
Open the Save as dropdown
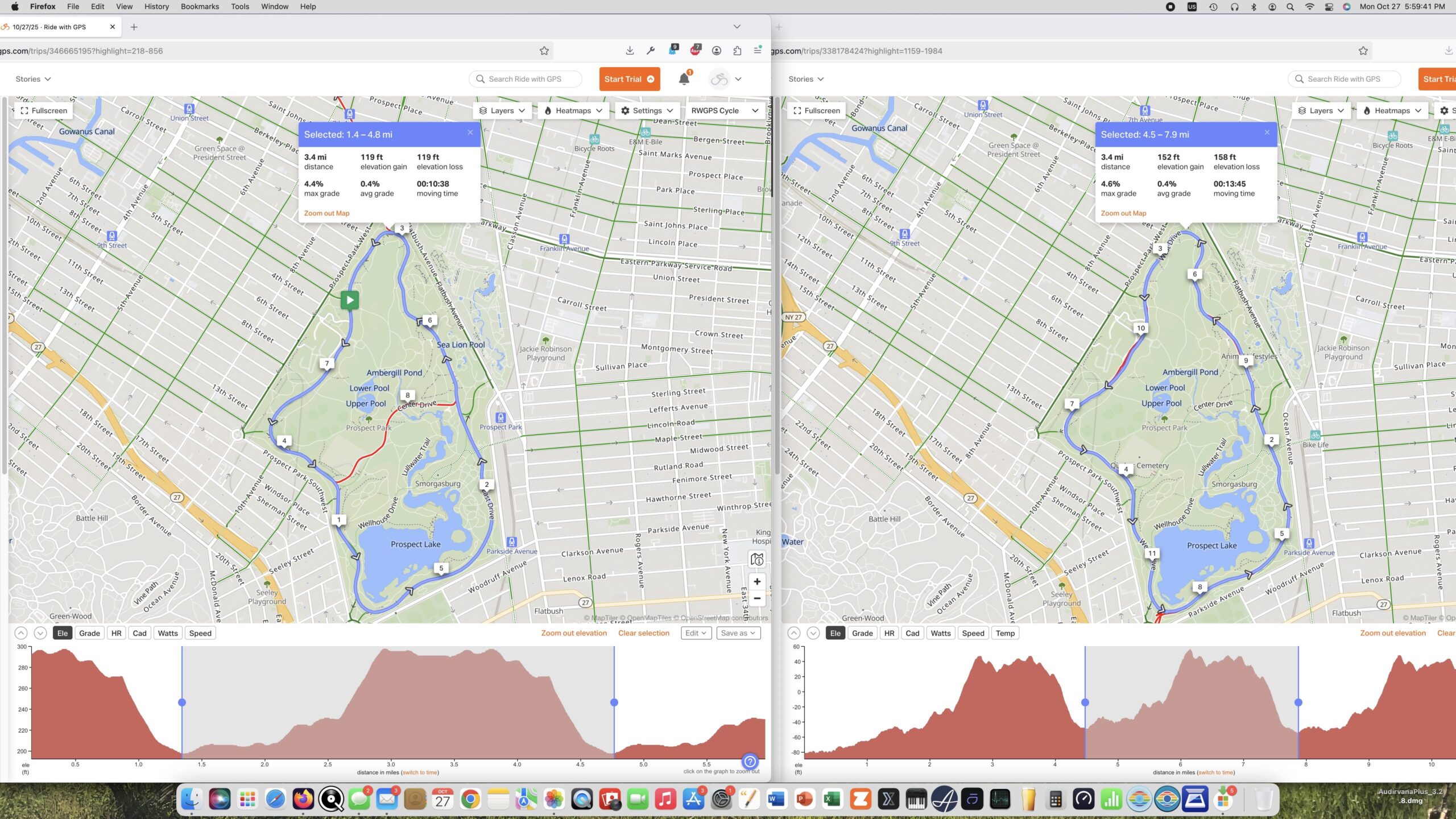738,633
